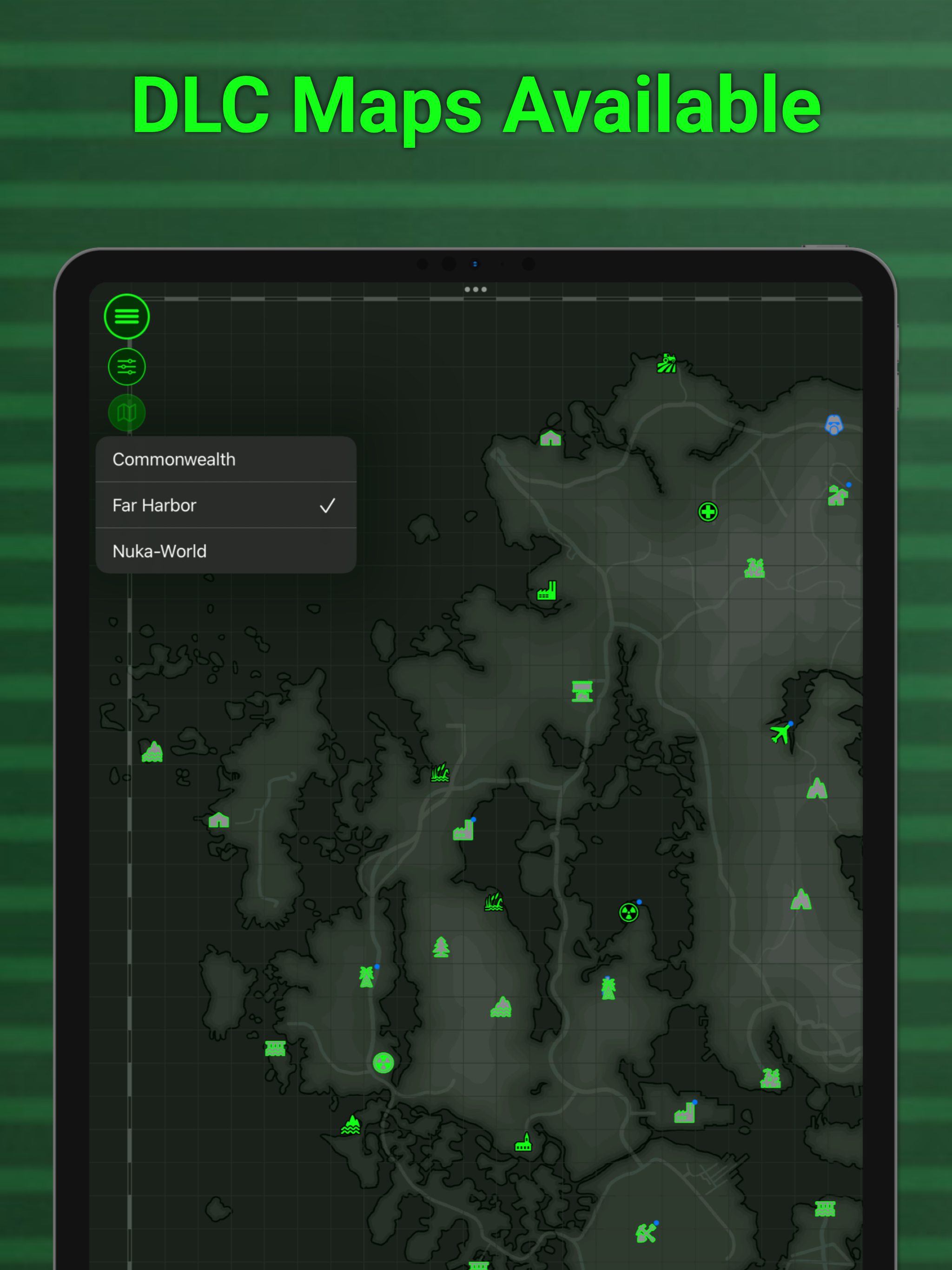The width and height of the screenshot is (952, 1270).
Task: Select the pine tree marker
Action: pos(441,947)
